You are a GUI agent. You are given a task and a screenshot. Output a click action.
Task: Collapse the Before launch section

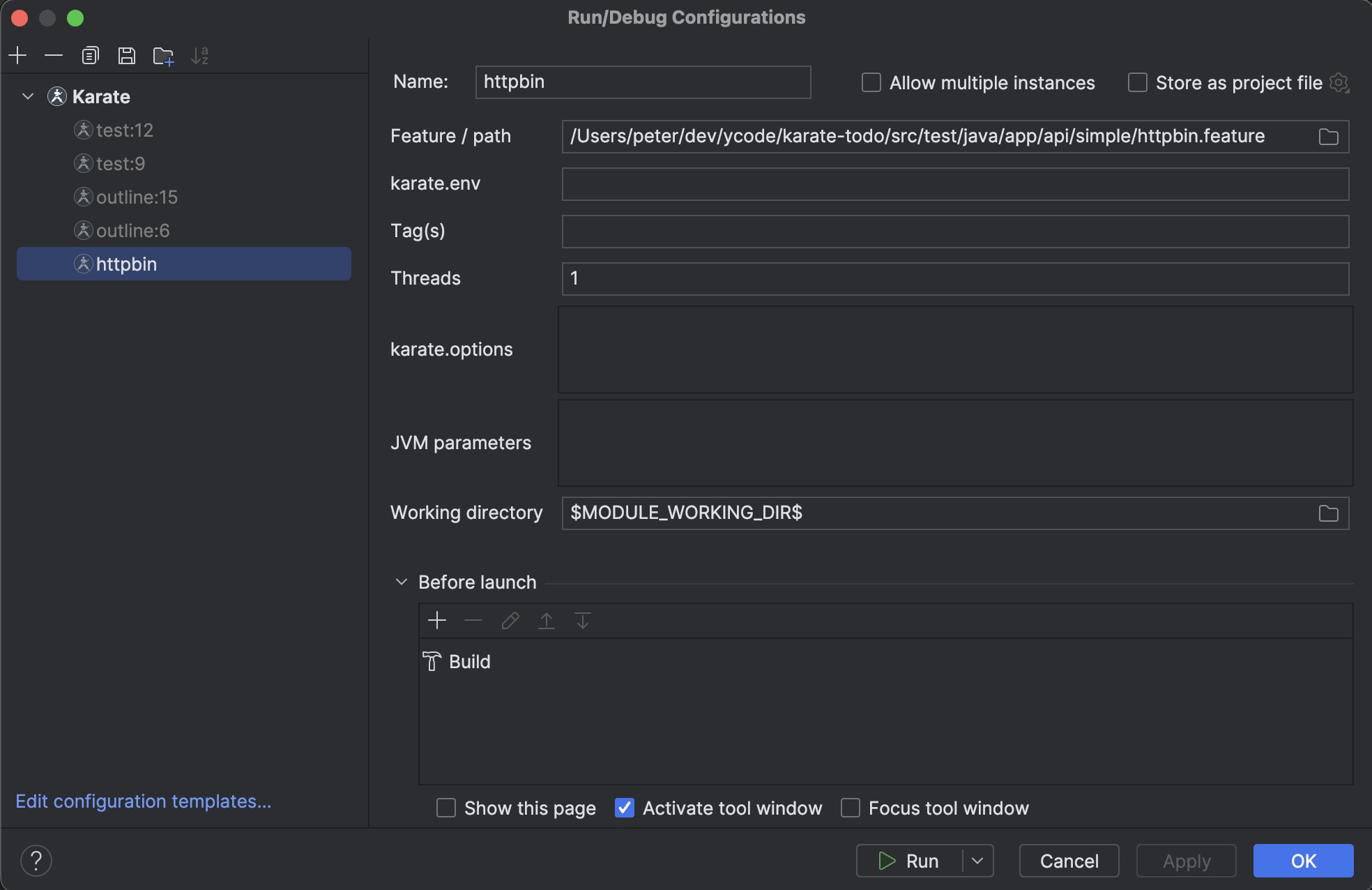[x=402, y=582]
